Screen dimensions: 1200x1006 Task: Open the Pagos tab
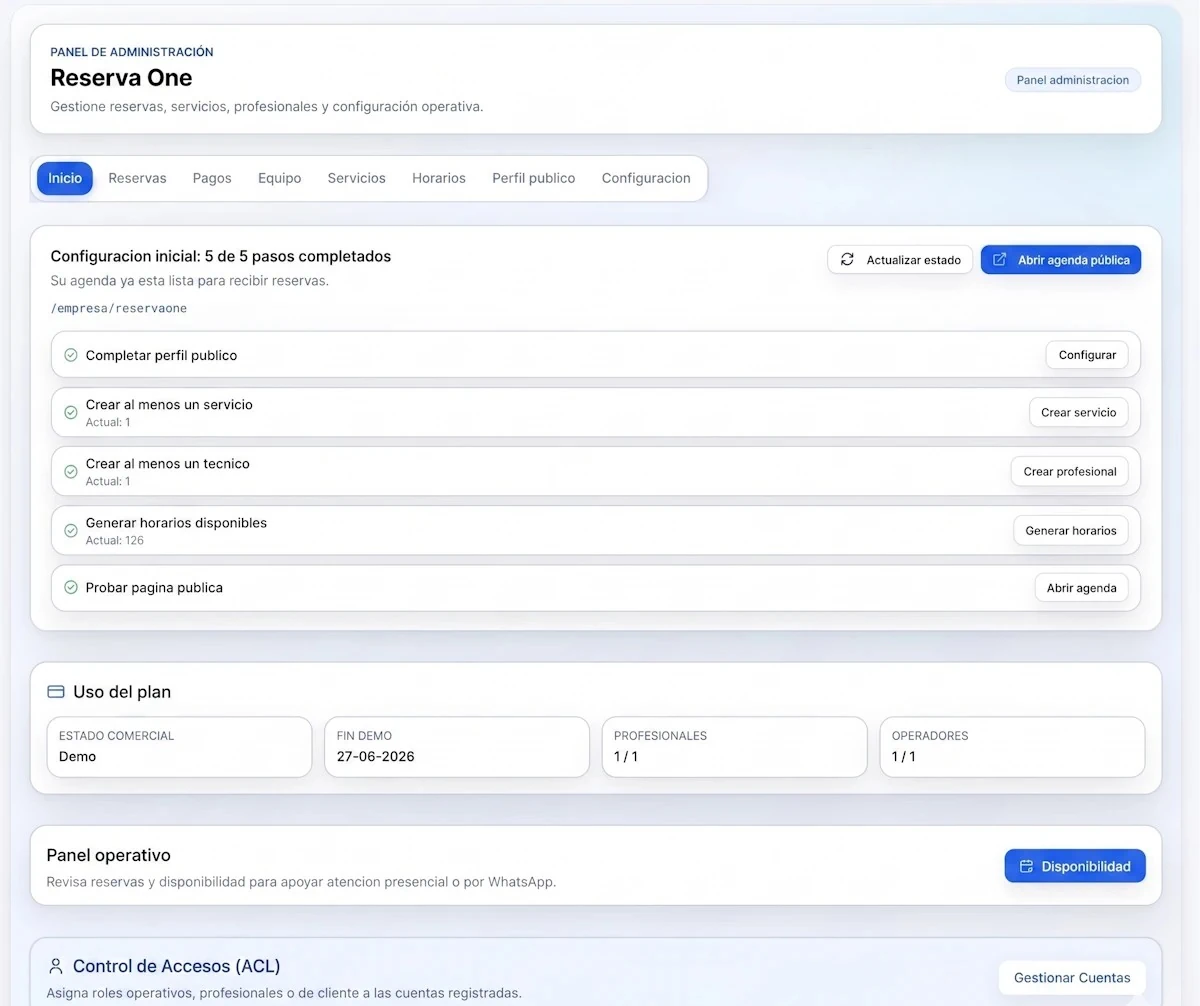pos(212,178)
